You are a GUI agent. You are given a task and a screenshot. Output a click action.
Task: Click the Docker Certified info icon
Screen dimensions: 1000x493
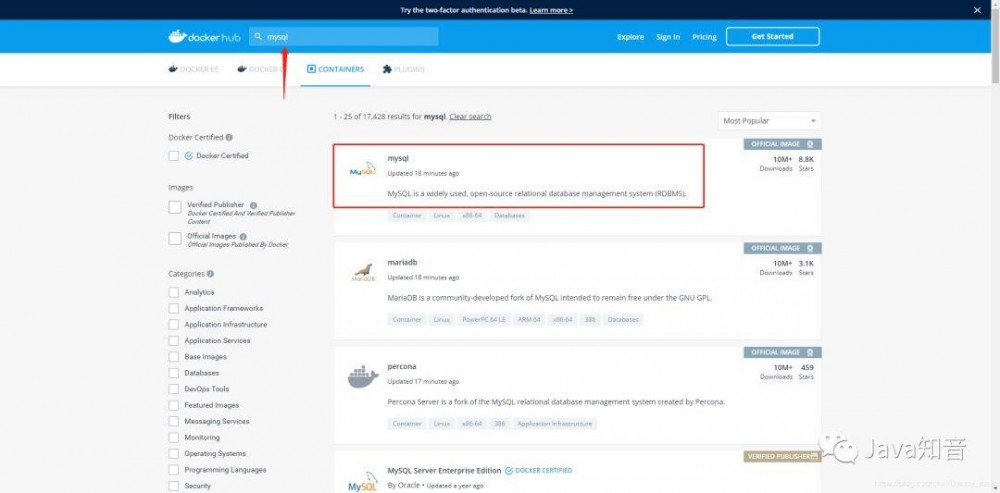pyautogui.click(x=229, y=137)
